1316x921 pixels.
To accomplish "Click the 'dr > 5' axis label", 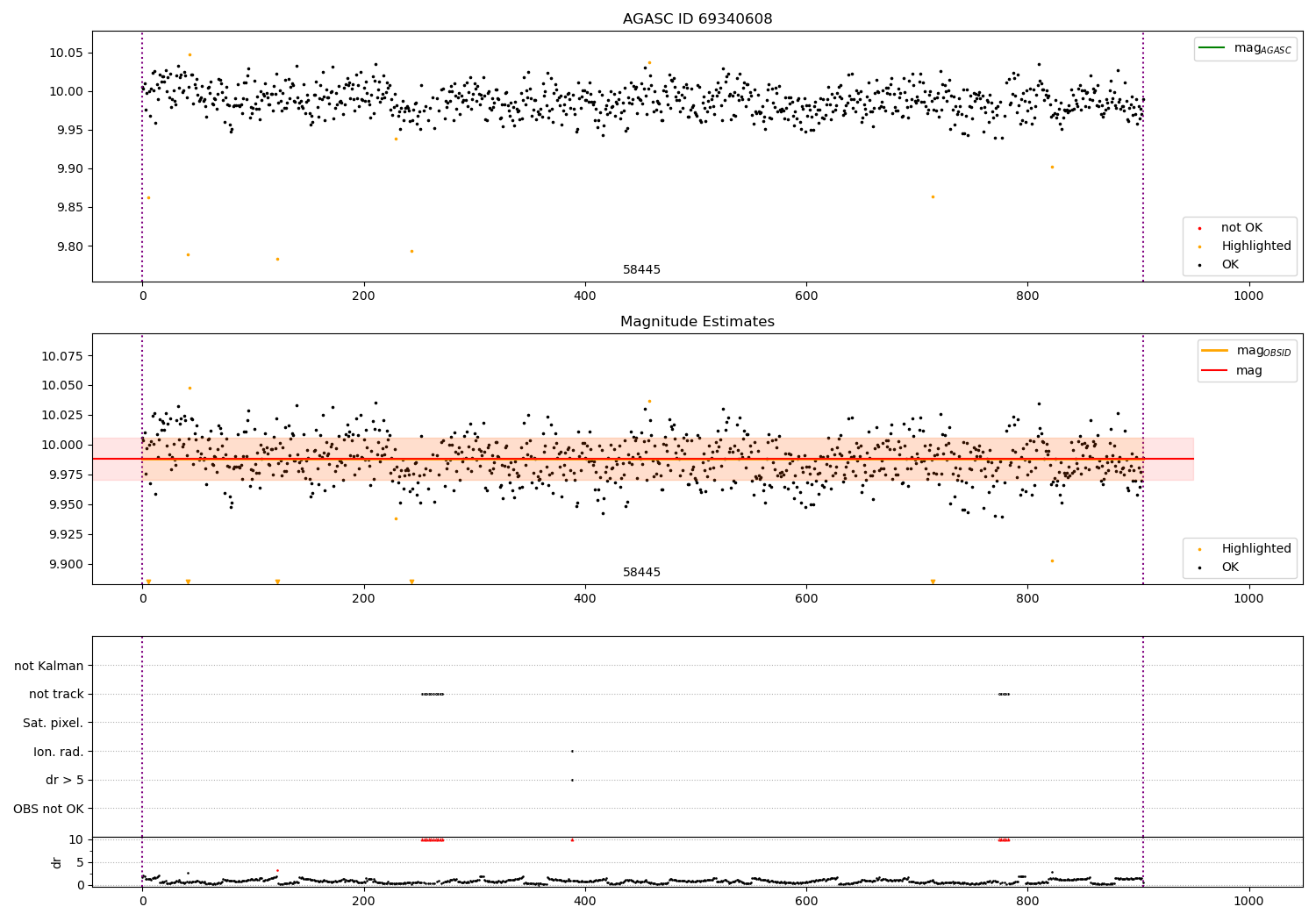I will (65, 781).
